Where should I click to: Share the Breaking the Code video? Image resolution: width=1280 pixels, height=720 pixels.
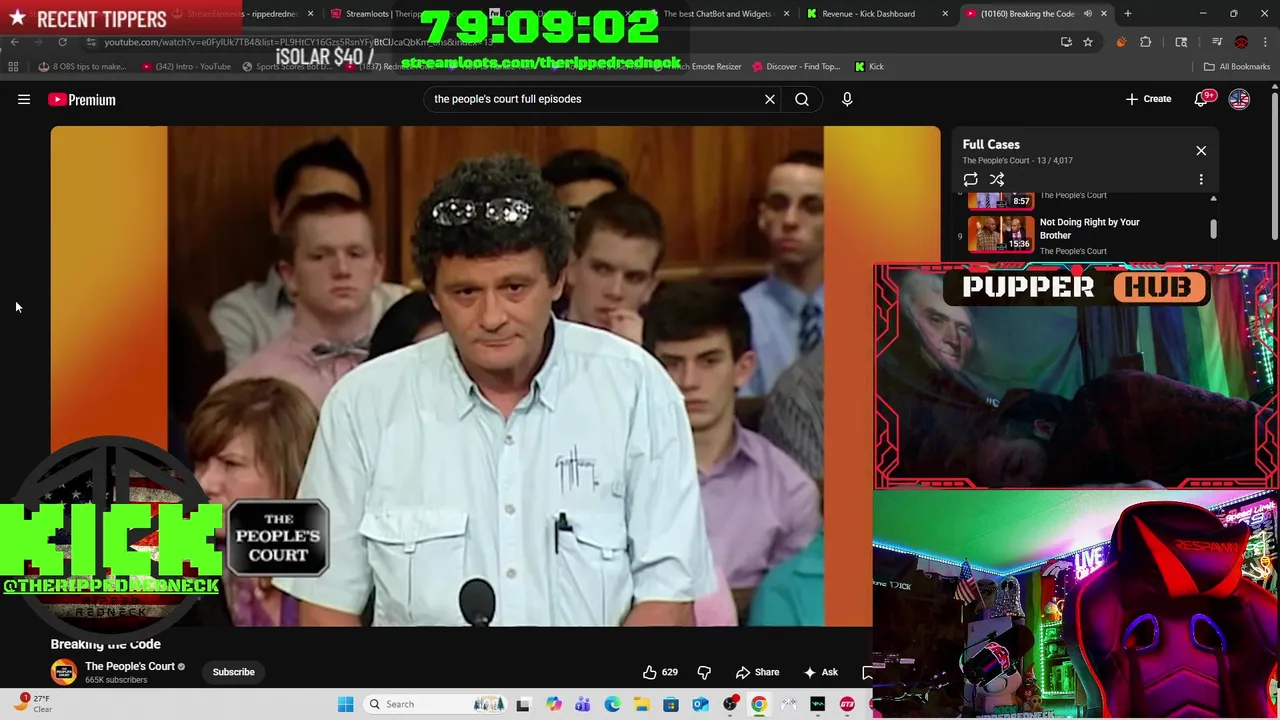757,672
